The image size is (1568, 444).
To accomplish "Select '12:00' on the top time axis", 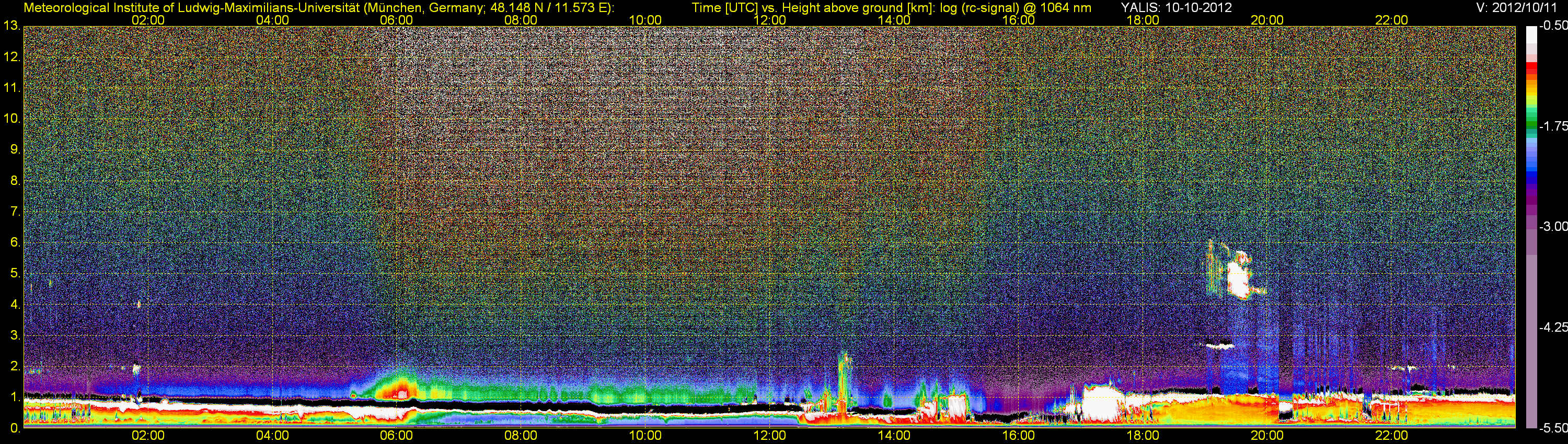I will point(769,20).
